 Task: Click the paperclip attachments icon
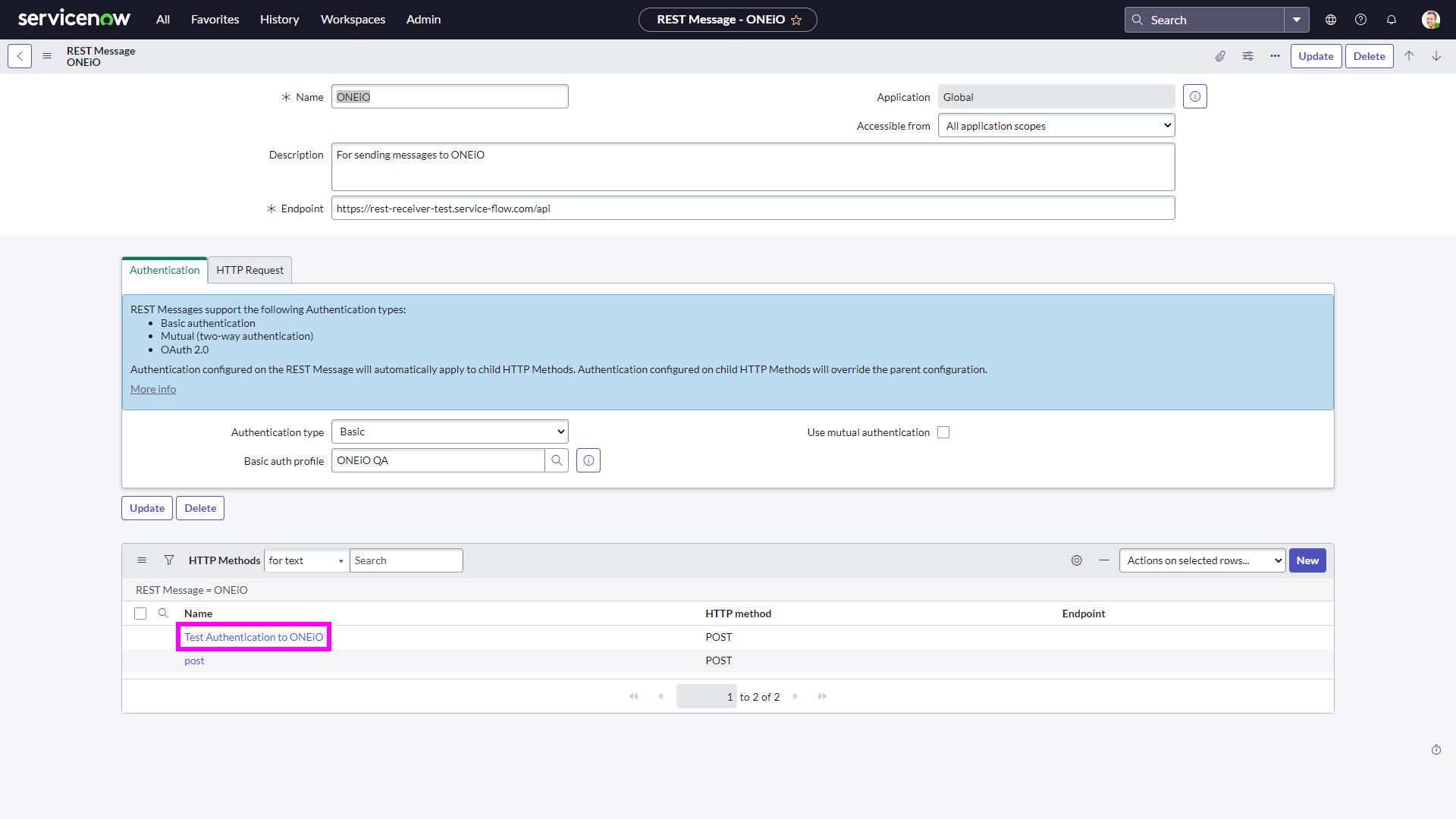tap(1220, 56)
